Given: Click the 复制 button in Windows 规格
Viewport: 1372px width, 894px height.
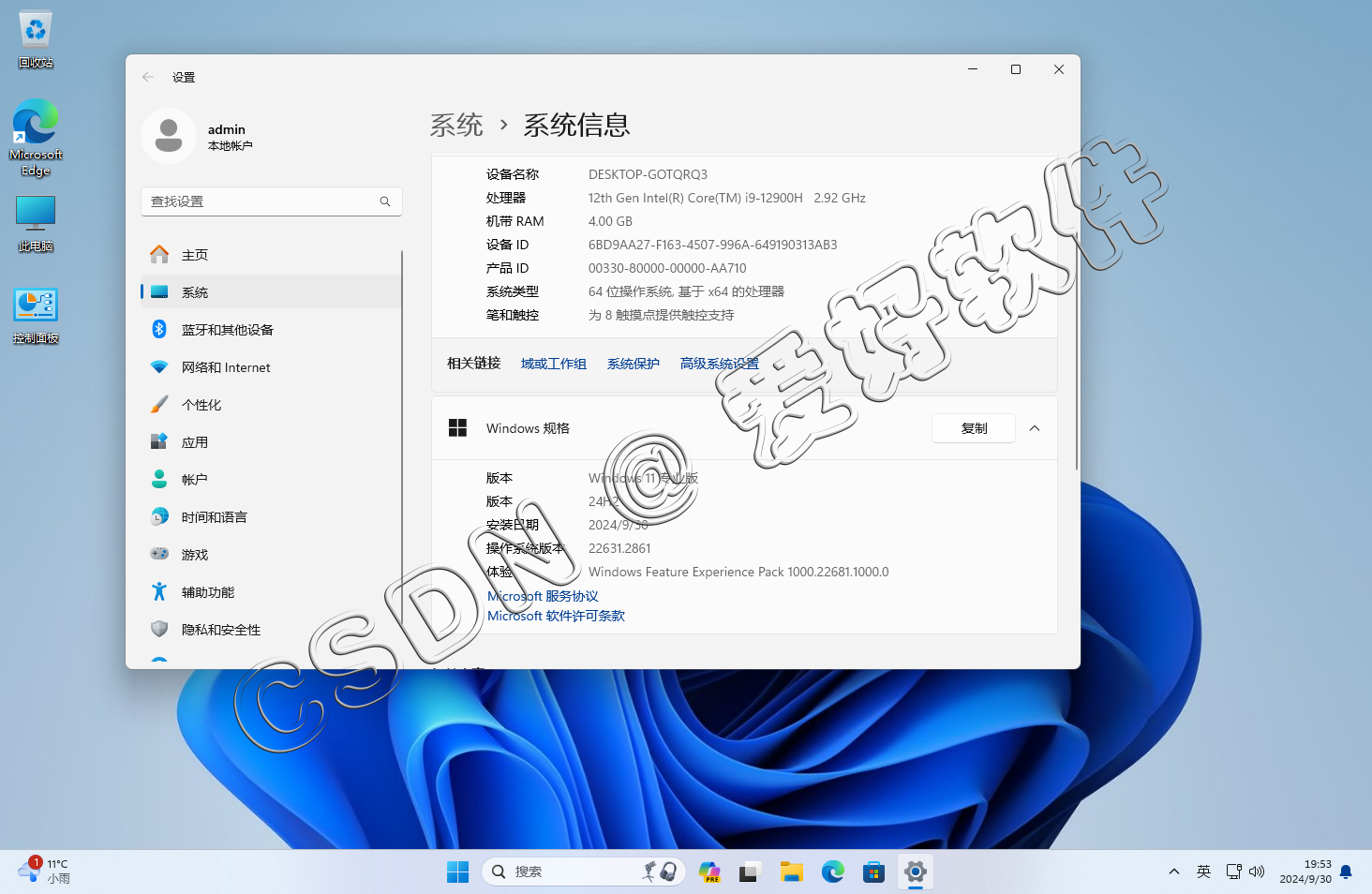Looking at the screenshot, I should pyautogui.click(x=974, y=428).
